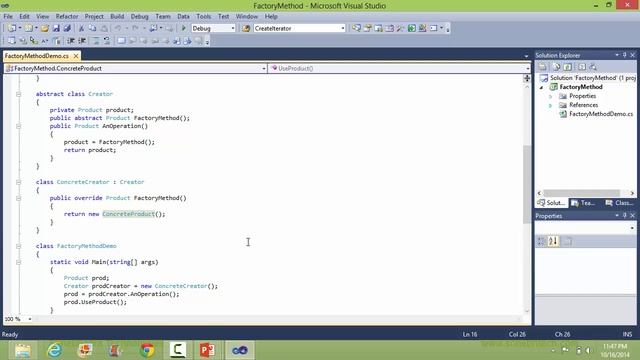Image resolution: width=640 pixels, height=360 pixels.
Task: Click the Save All icon
Action: tap(67, 28)
